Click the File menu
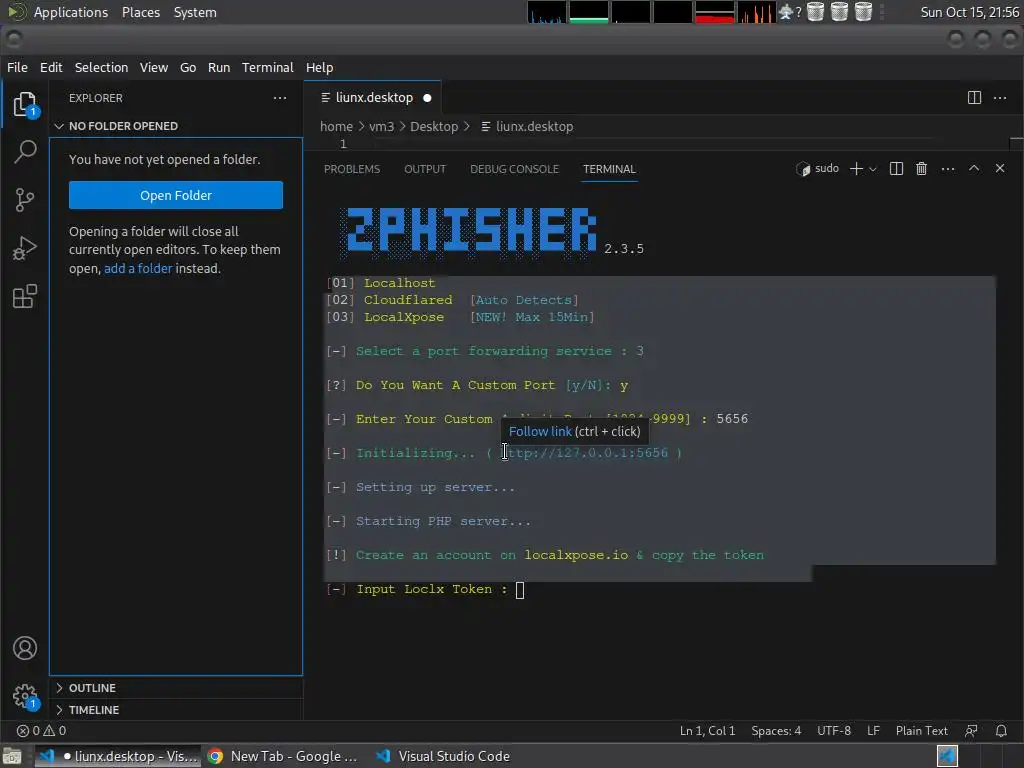 point(17,67)
